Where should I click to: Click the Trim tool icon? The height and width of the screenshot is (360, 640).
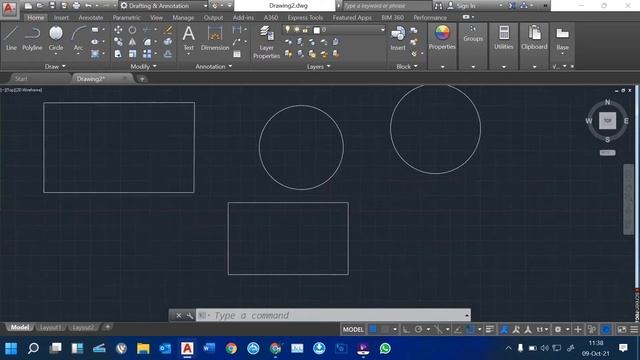(x=147, y=30)
